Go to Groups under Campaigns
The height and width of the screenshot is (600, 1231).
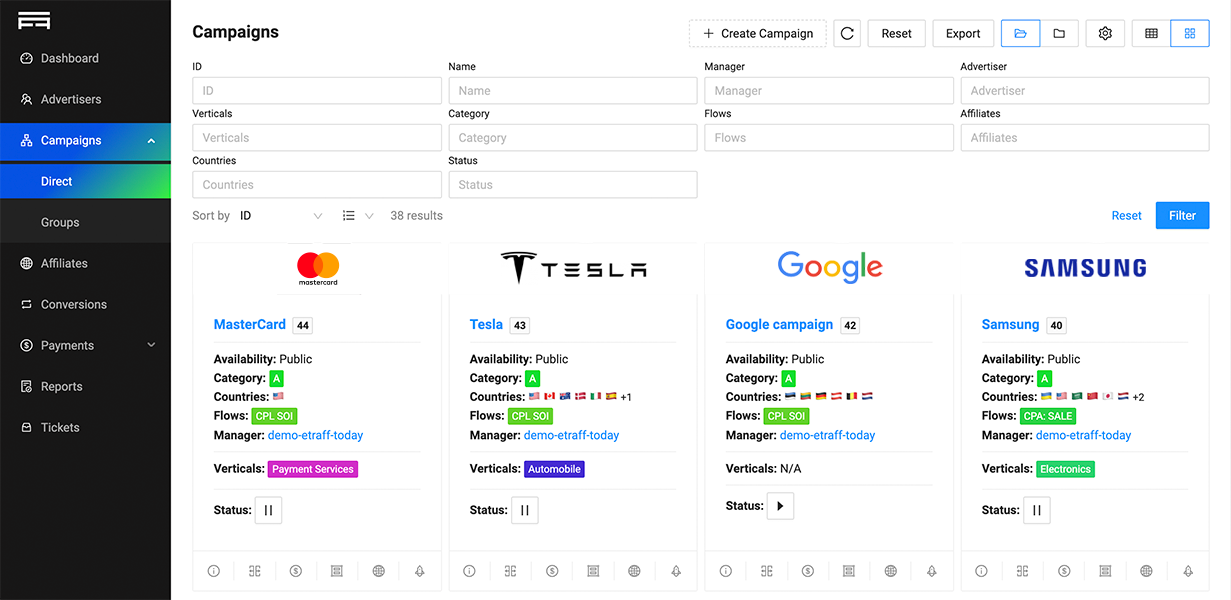pos(60,222)
